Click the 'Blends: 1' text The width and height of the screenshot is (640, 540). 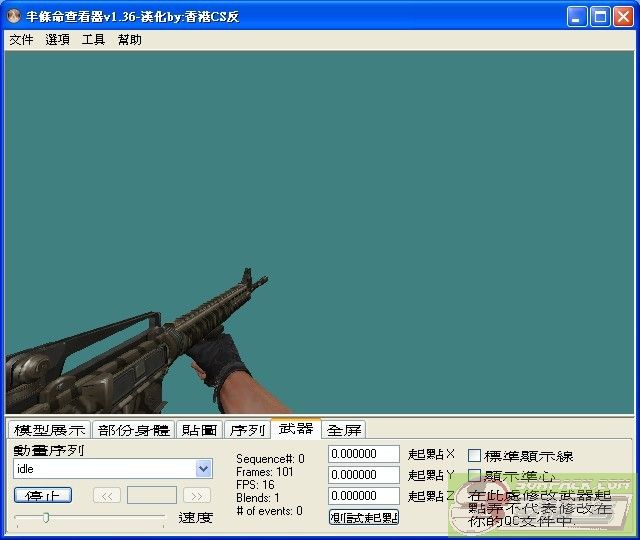(x=258, y=498)
